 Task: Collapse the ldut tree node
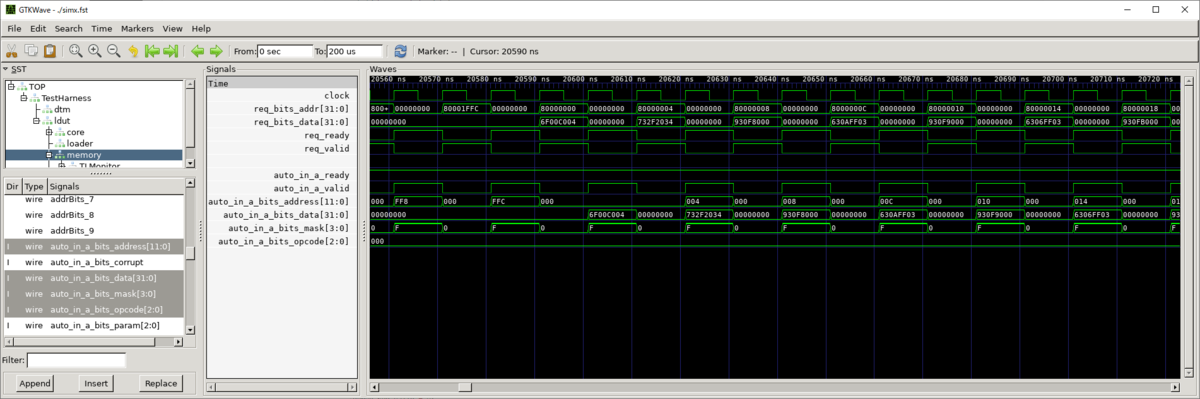click(36, 121)
